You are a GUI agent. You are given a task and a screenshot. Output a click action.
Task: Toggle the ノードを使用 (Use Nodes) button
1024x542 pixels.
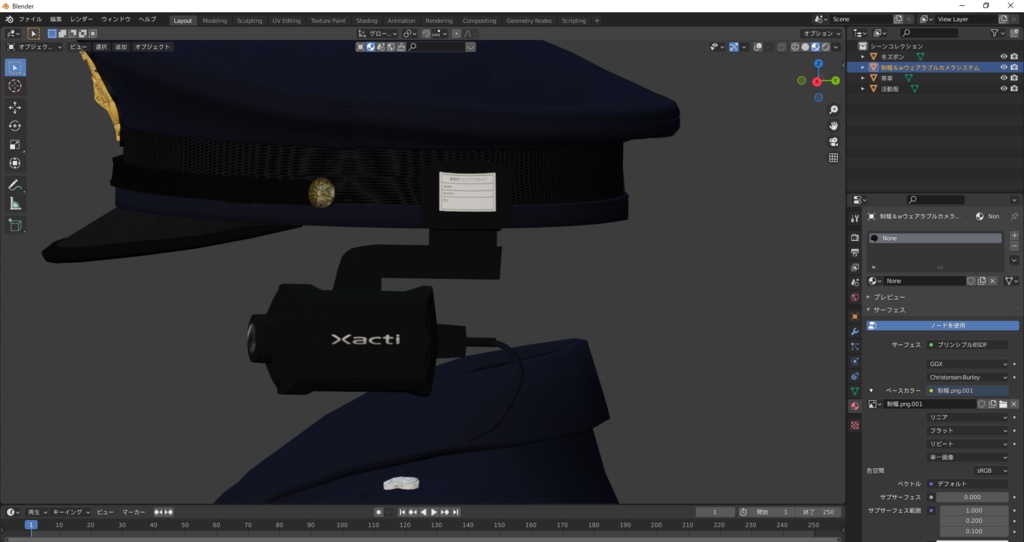pos(942,325)
